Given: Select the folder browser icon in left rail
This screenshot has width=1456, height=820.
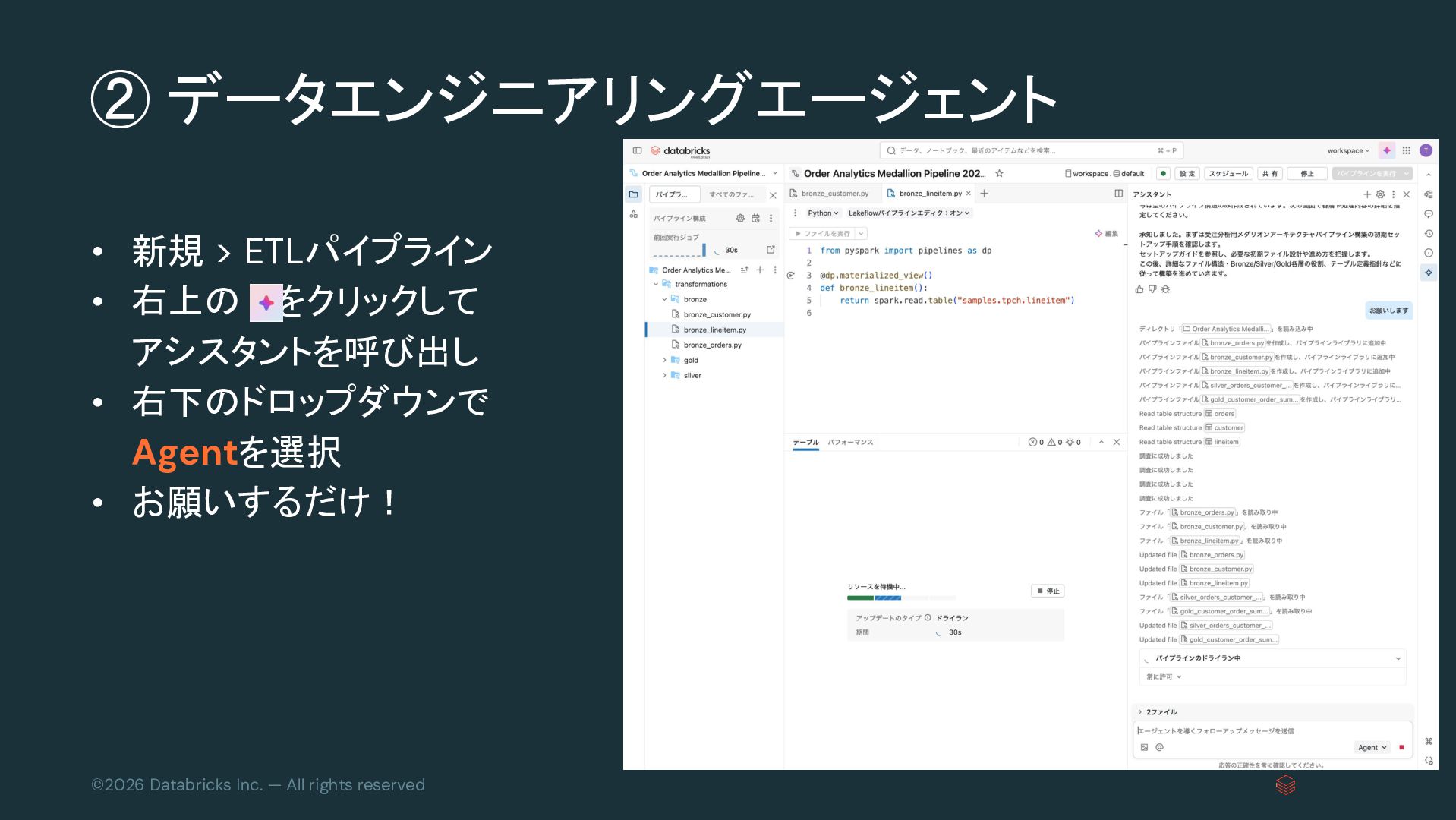Looking at the screenshot, I should [x=634, y=194].
